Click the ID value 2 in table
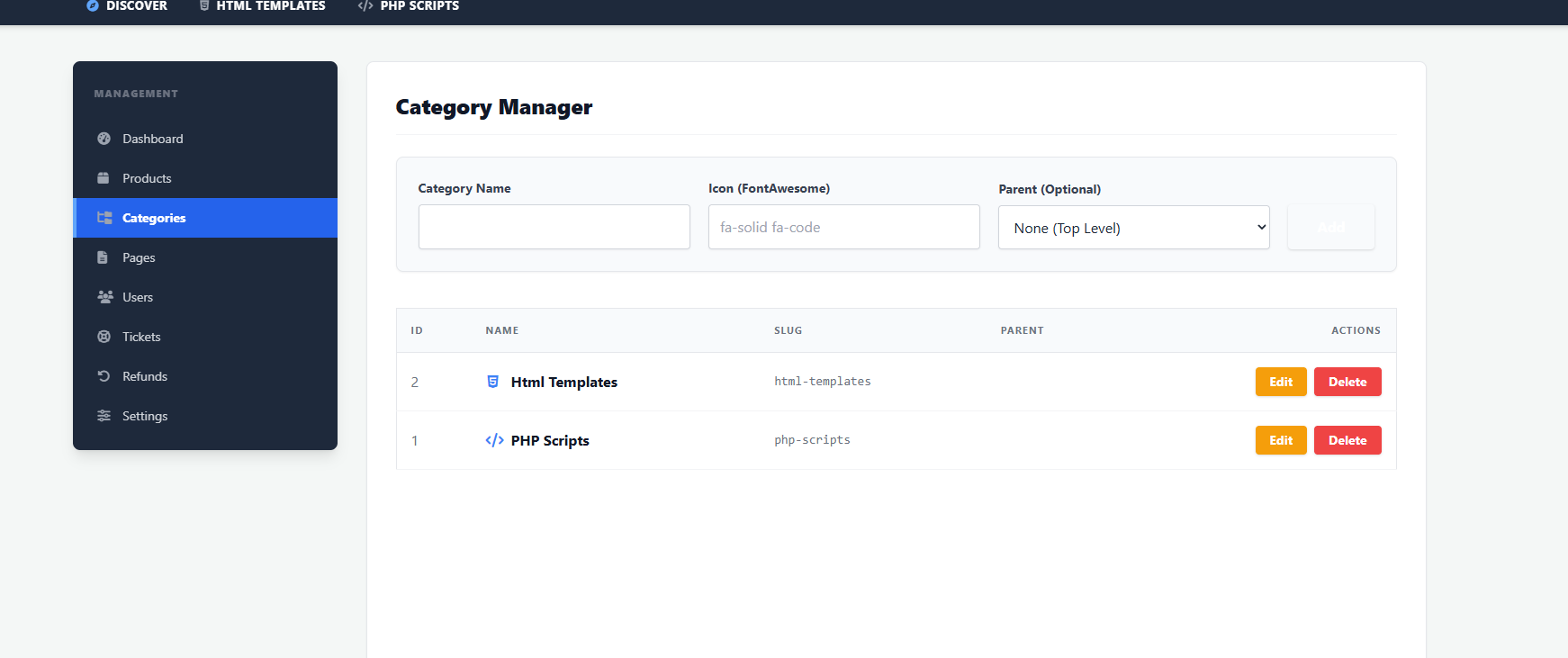 pos(415,382)
